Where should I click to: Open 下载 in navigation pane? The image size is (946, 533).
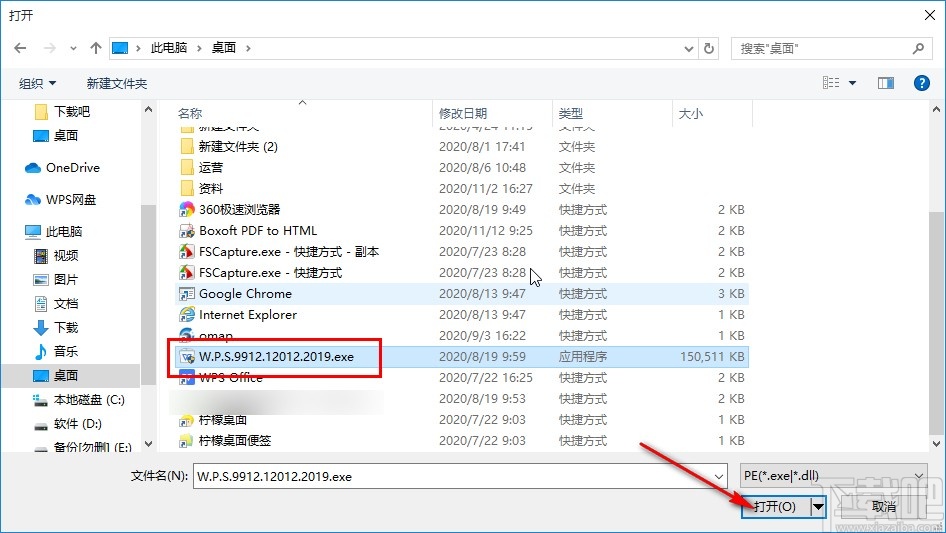tap(56, 327)
